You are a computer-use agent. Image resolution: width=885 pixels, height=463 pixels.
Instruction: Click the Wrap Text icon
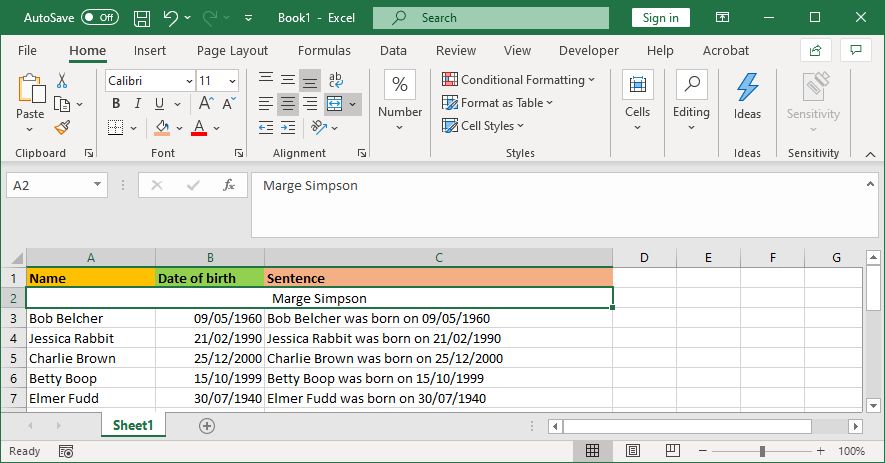[335, 80]
